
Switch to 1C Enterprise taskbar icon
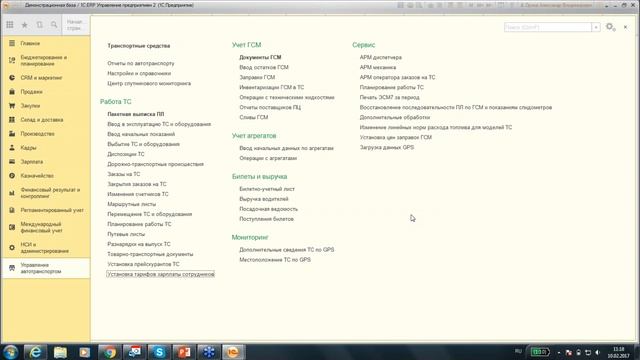[233, 352]
